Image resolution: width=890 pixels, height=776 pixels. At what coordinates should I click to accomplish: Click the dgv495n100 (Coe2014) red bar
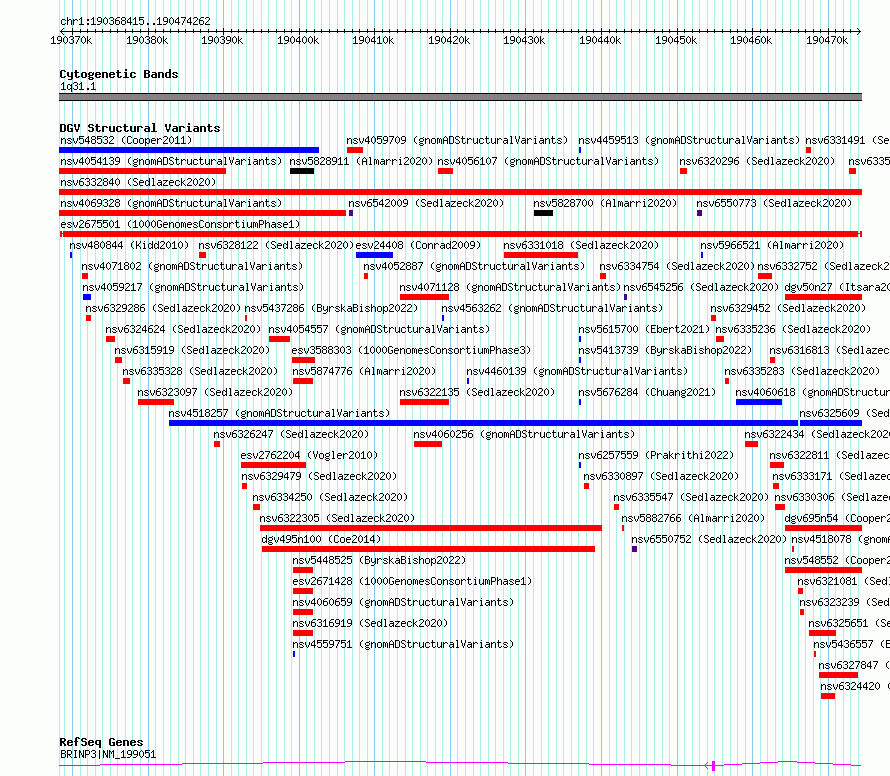[429, 549]
